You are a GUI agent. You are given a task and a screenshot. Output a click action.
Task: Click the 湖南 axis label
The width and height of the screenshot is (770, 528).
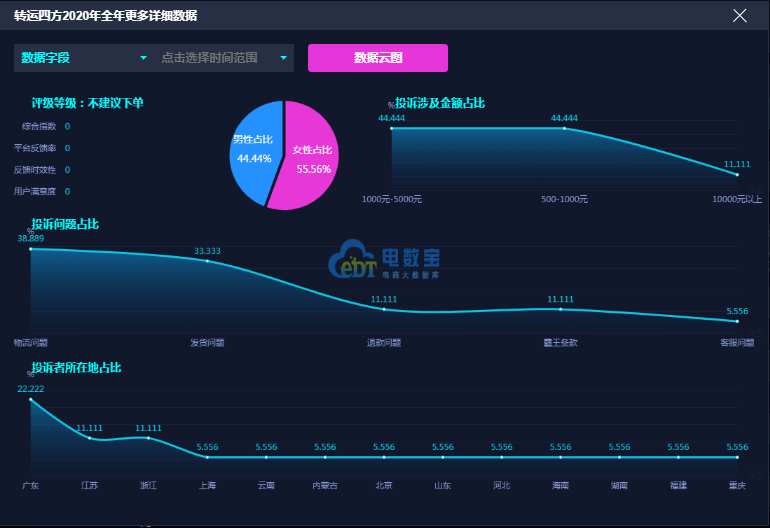[x=619, y=485]
